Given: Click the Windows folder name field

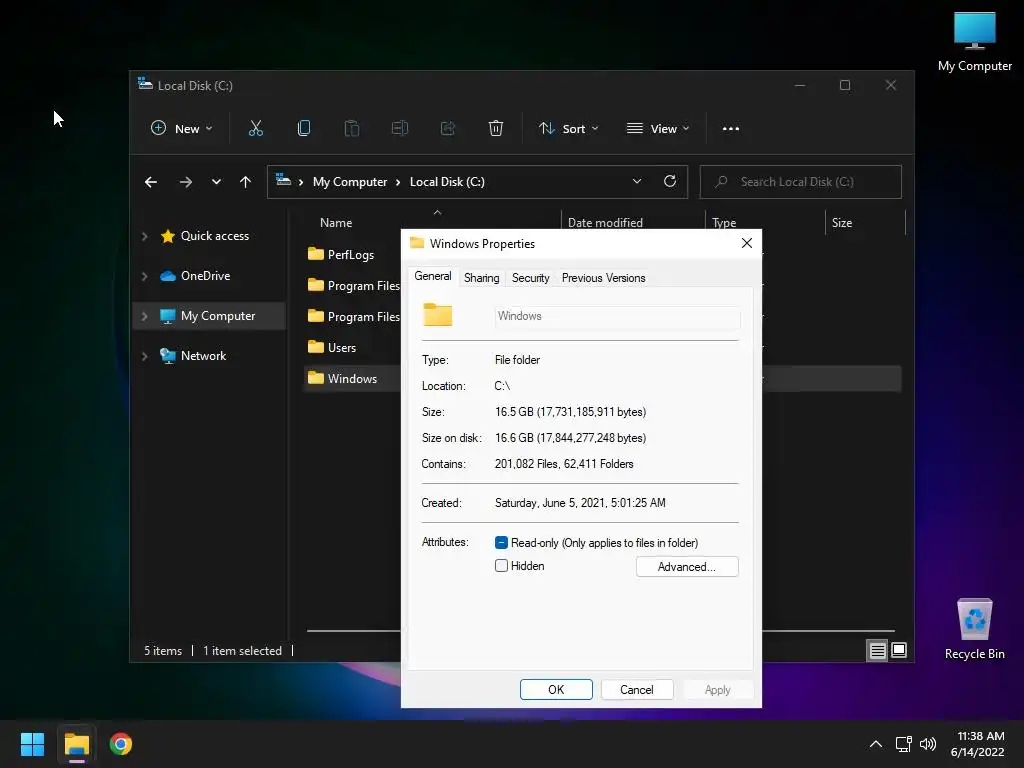Looking at the screenshot, I should pyautogui.click(x=617, y=316).
